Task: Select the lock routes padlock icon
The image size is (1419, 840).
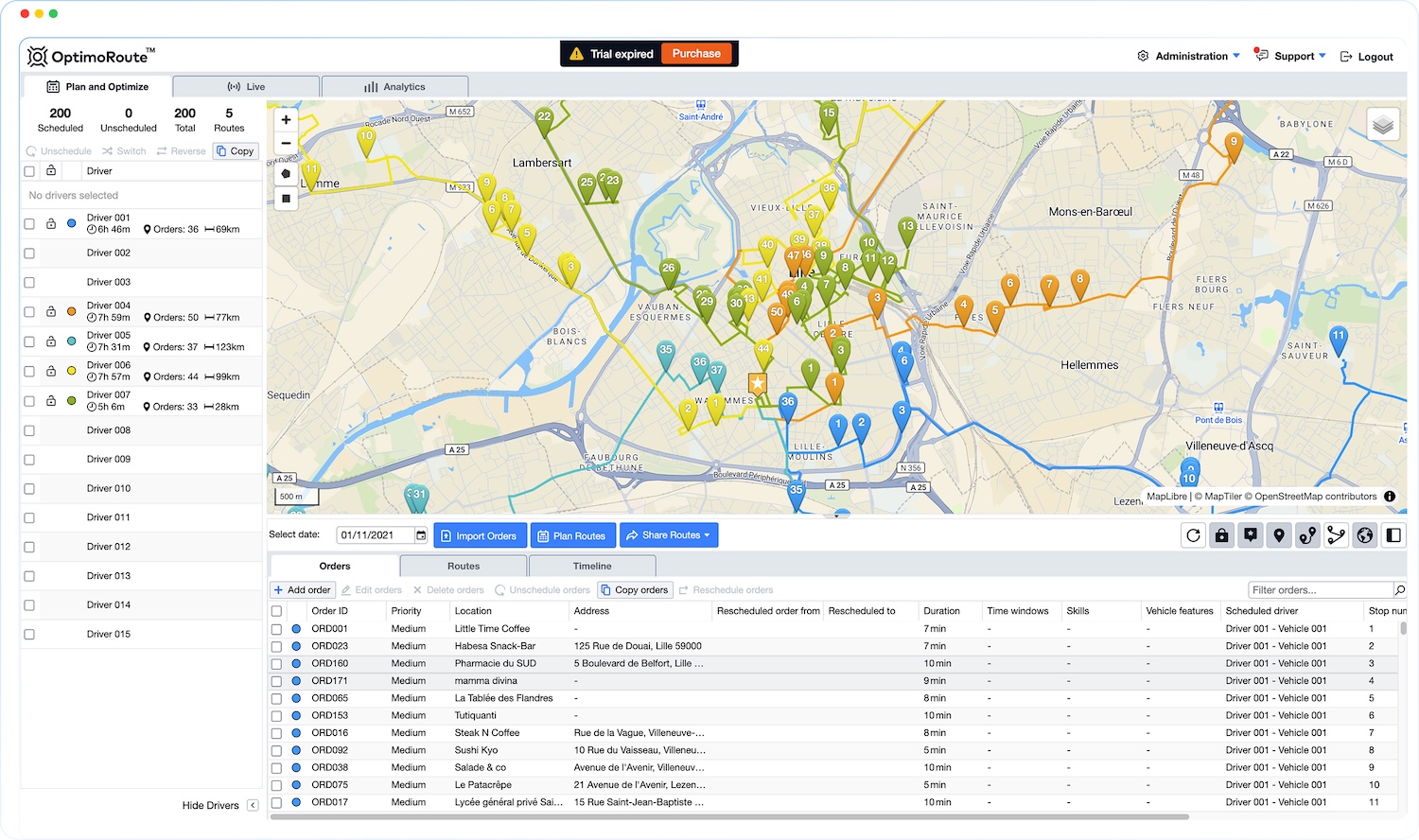Action: [x=1221, y=534]
